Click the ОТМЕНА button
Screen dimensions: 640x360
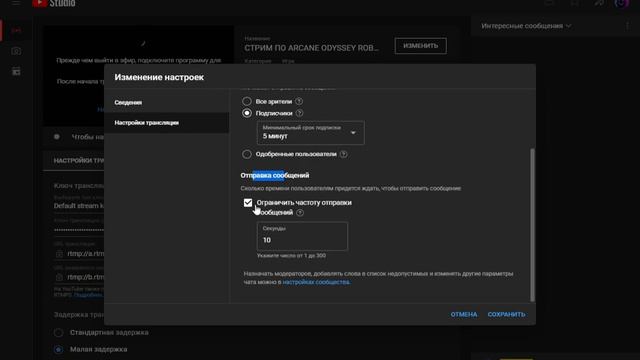click(464, 314)
